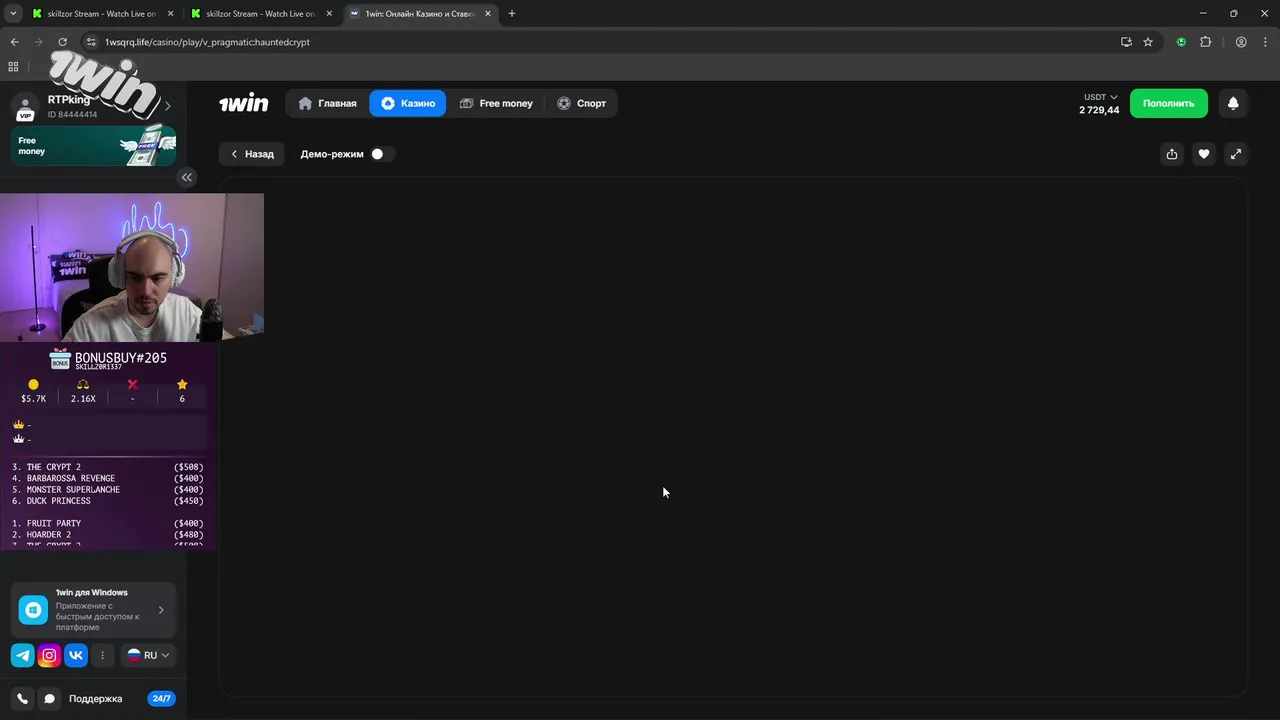
Task: Open VK social link
Action: (76, 656)
